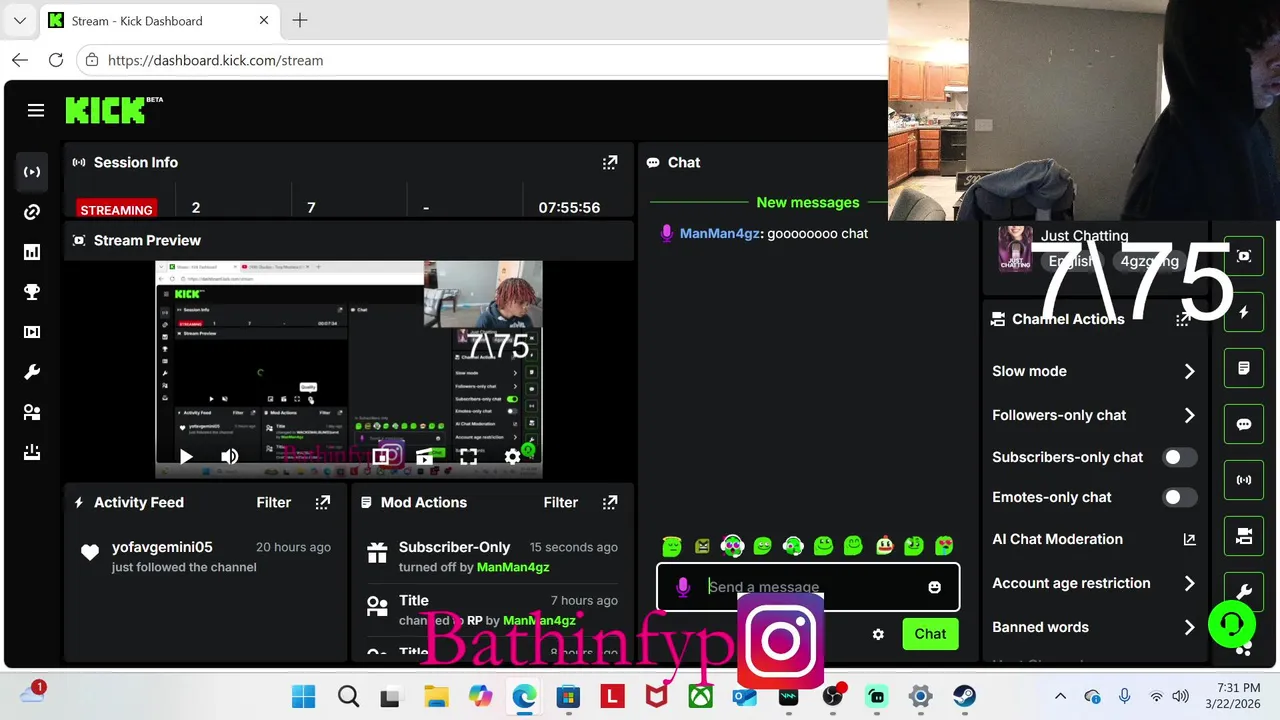Image resolution: width=1280 pixels, height=720 pixels.
Task: Open AI Chat Moderation external link
Action: point(1189,539)
